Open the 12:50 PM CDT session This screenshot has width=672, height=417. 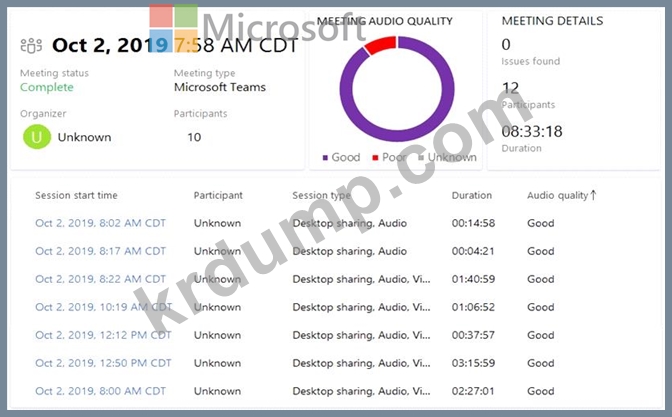click(103, 364)
